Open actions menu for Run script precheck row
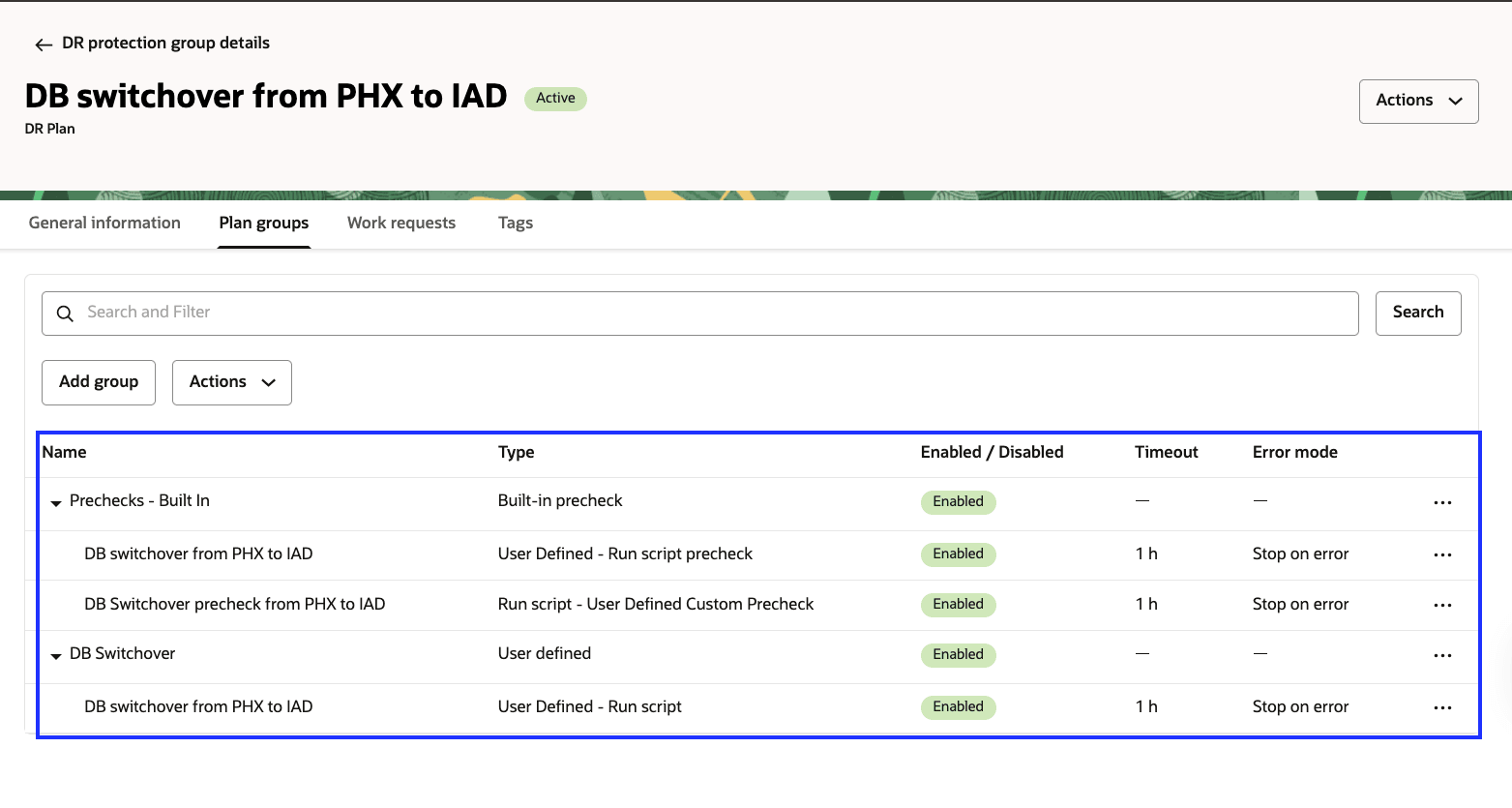 1442,554
